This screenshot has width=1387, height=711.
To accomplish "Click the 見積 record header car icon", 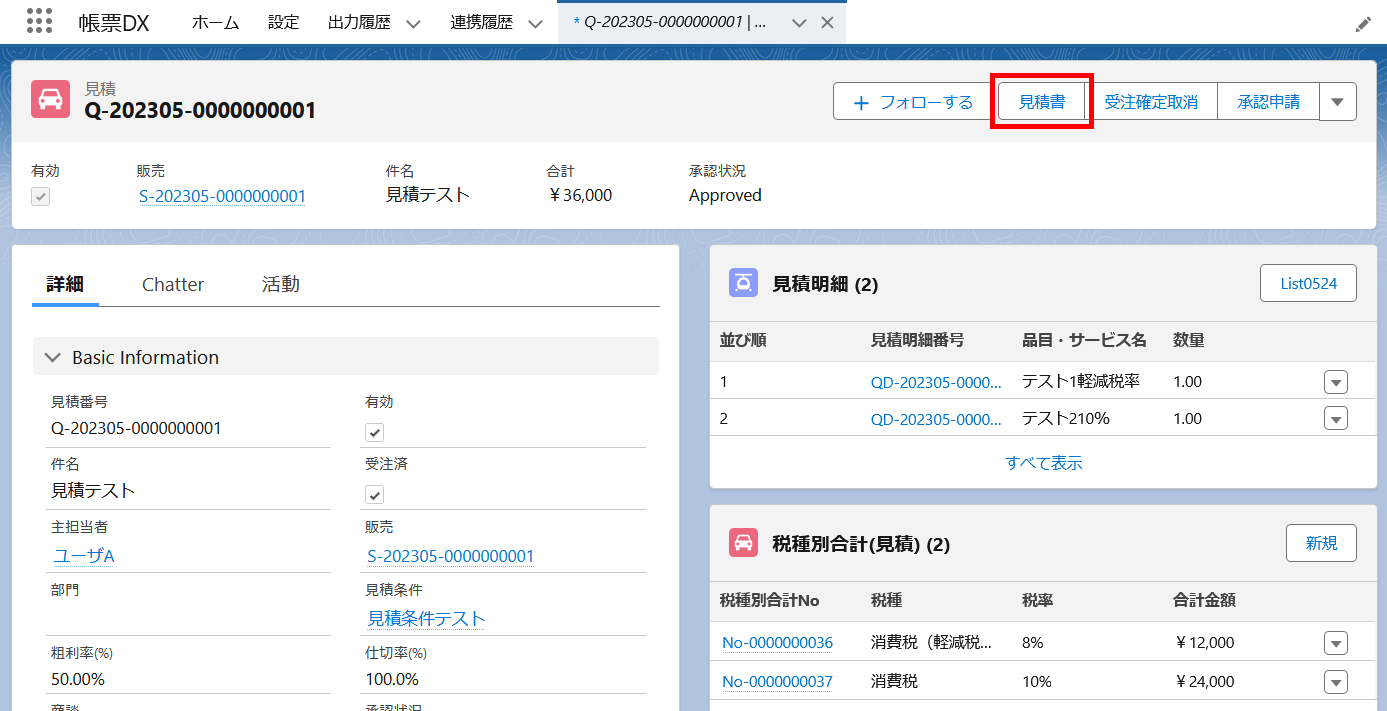I will tap(50, 100).
